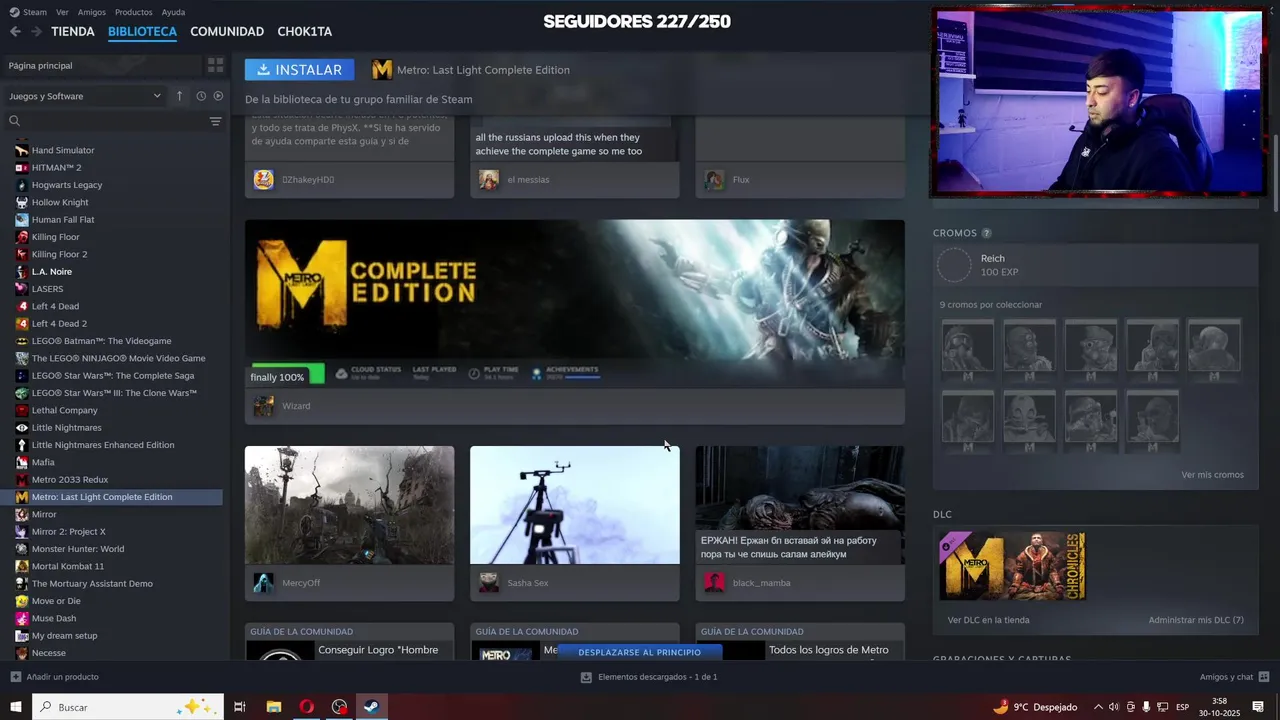Open the advanced filter options icon

pos(215,121)
